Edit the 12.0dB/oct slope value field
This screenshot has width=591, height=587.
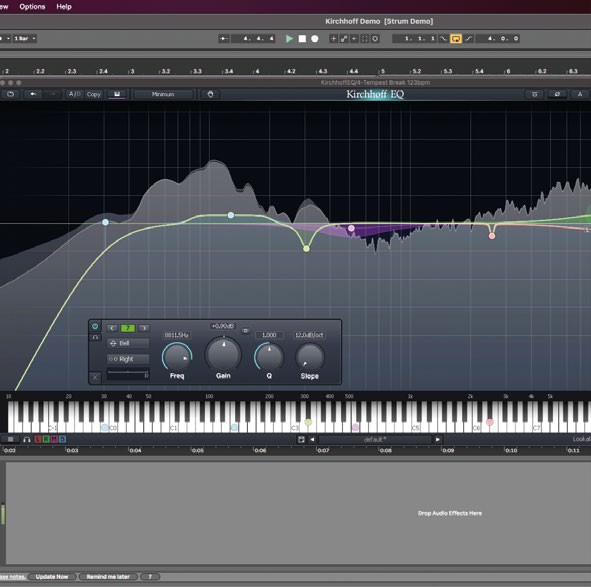[x=309, y=335]
